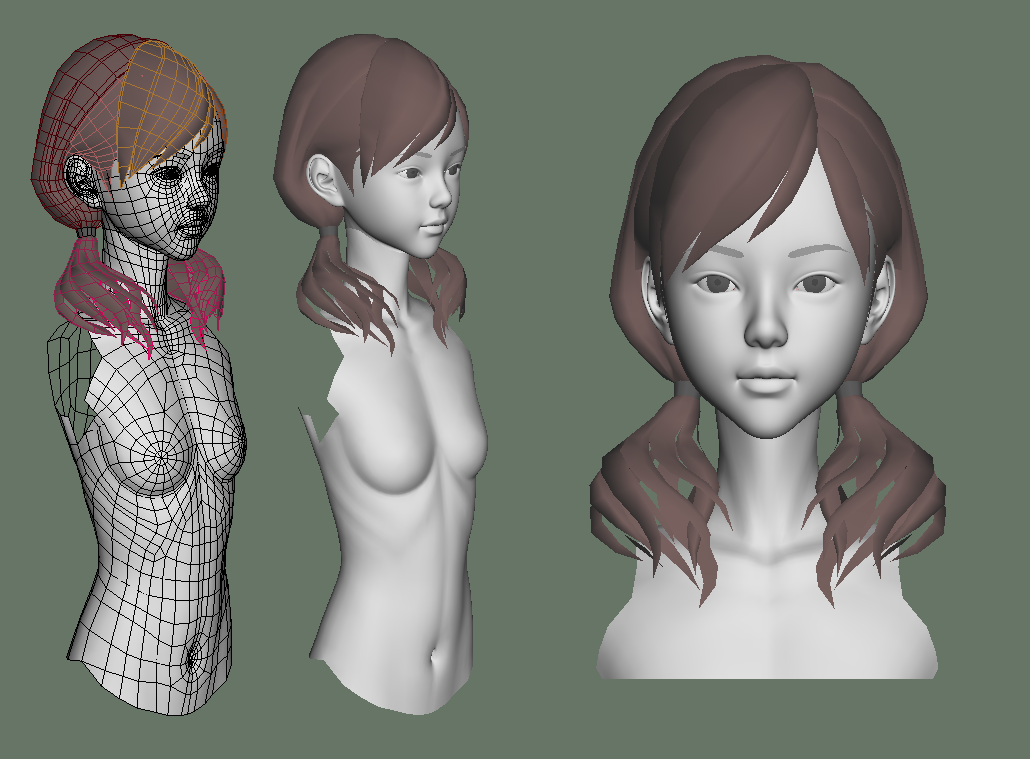Click the navel on the wireframe torso
The height and width of the screenshot is (759, 1030).
pos(193,660)
